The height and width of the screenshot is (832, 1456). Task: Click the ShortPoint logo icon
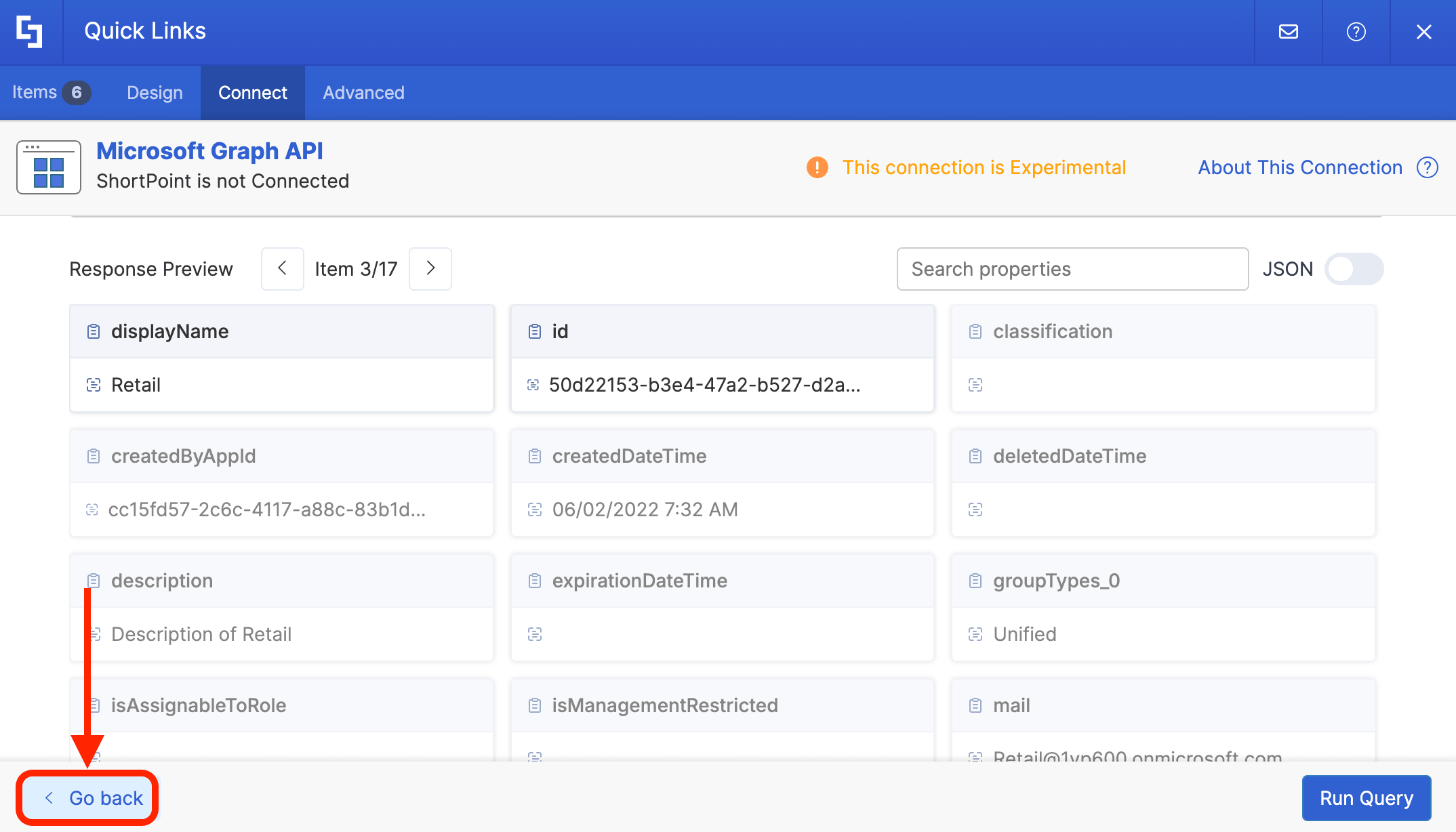(30, 31)
